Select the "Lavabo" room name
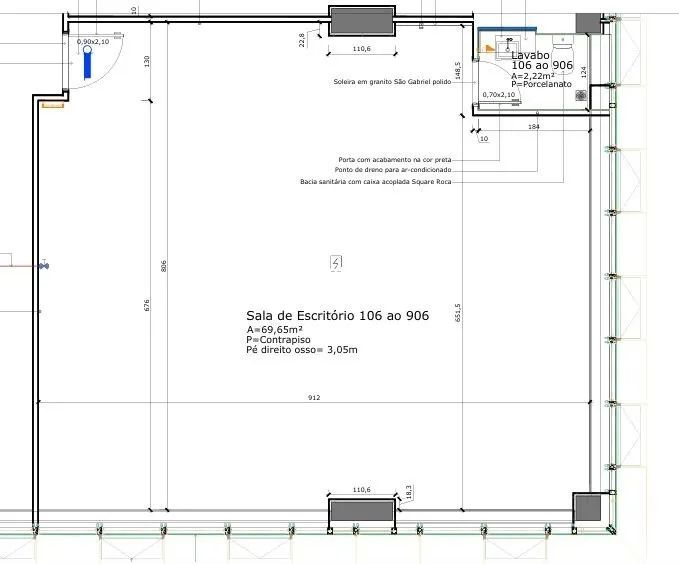 (x=530, y=55)
